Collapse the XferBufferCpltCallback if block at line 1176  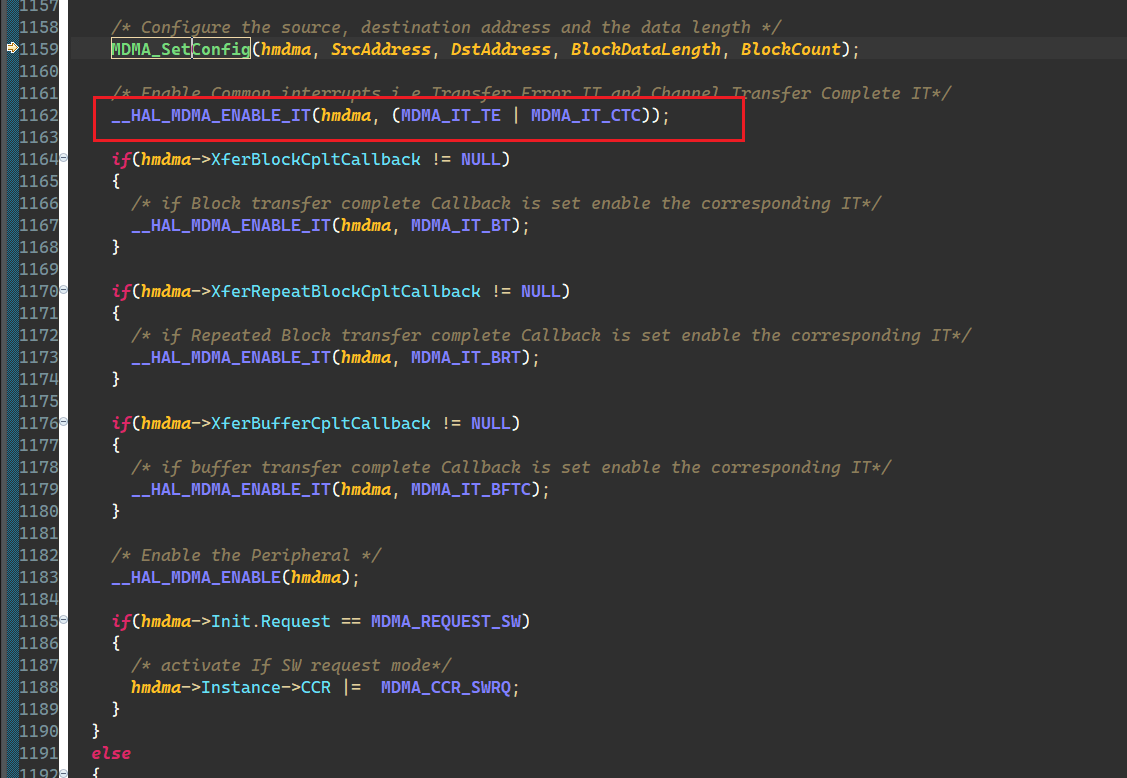pos(63,422)
